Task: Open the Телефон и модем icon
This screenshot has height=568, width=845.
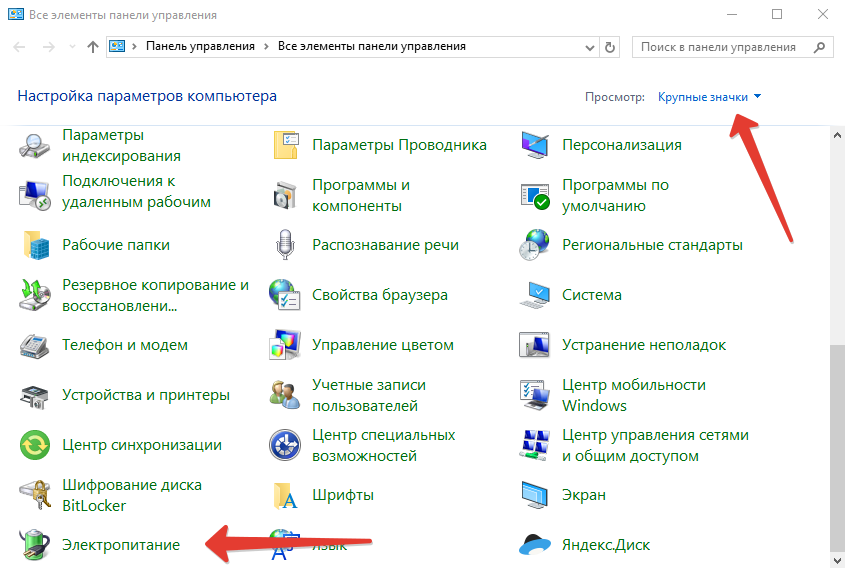Action: click(34, 345)
